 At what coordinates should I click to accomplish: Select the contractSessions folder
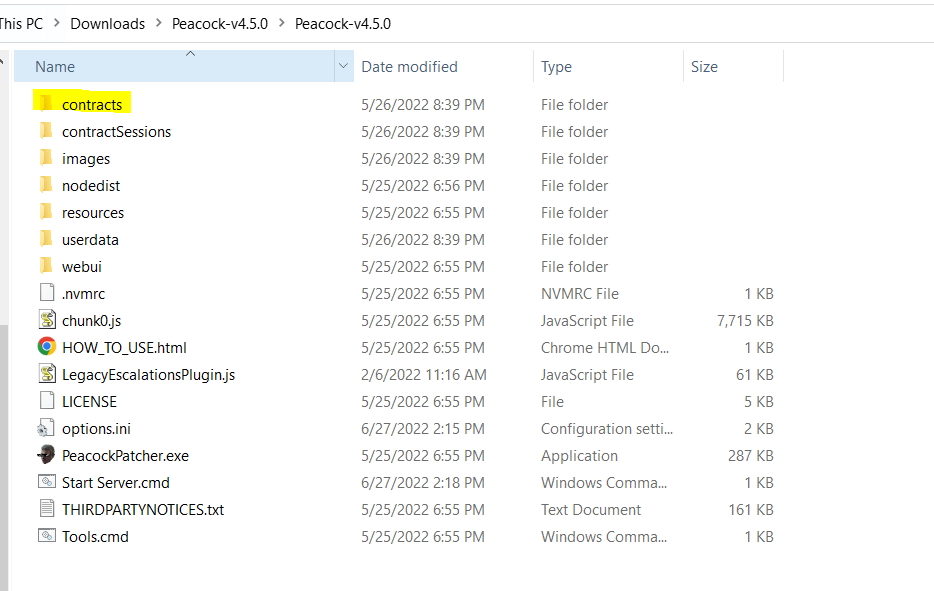tap(116, 131)
